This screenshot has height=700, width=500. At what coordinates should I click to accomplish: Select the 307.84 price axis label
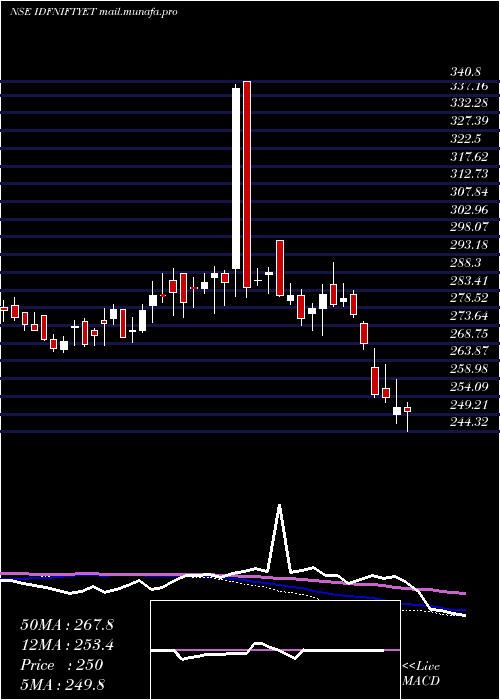click(468, 192)
